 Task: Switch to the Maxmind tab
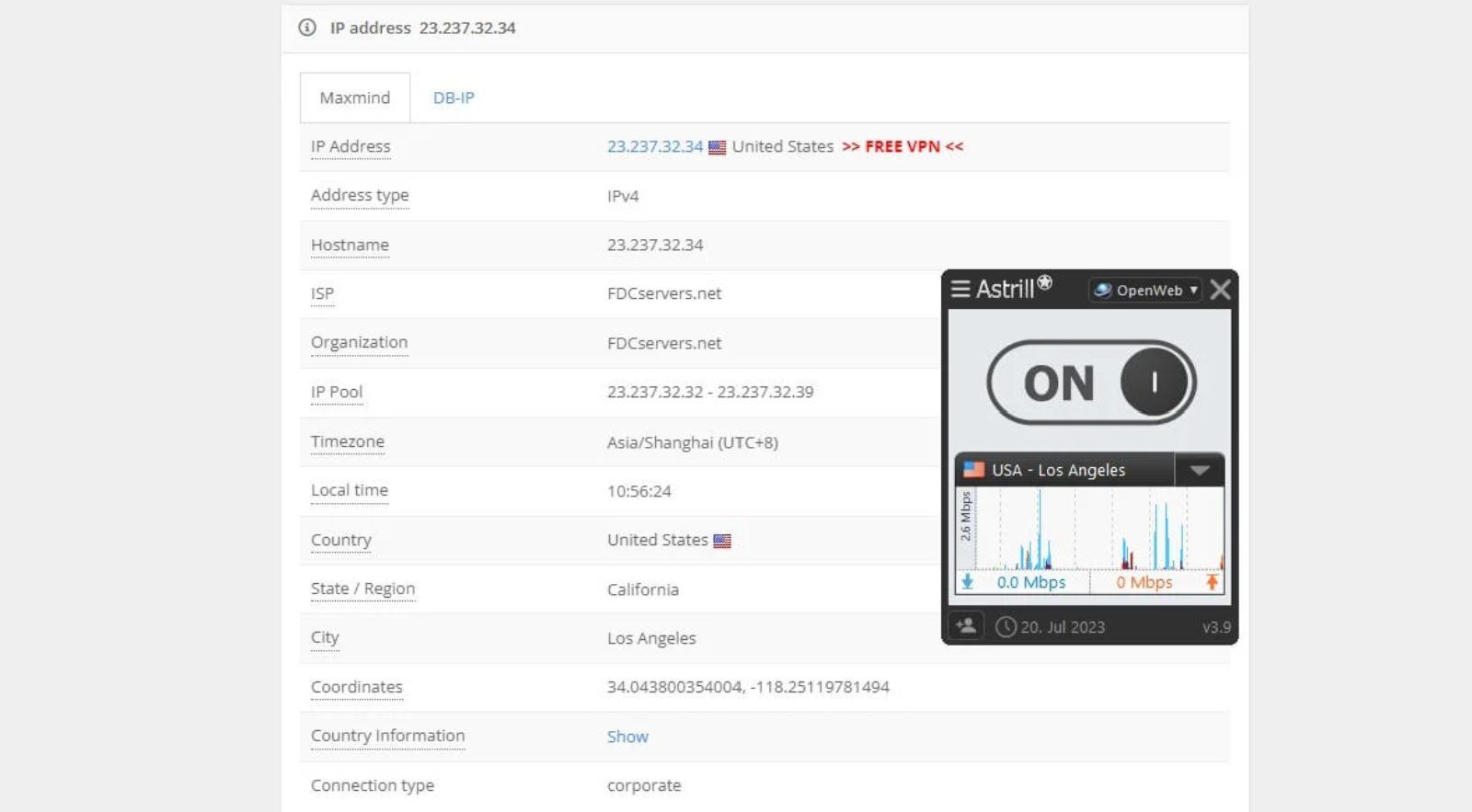355,97
